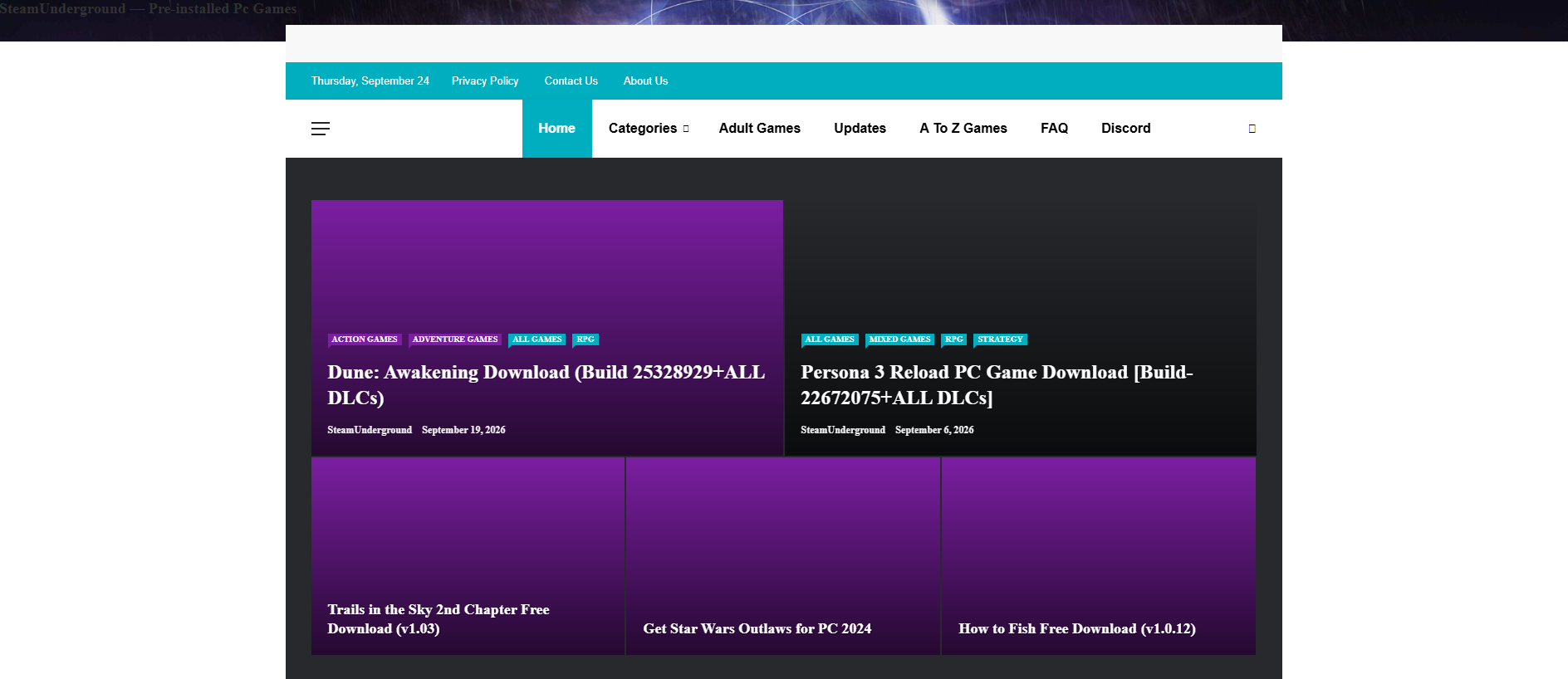Select ALL GAMES tag on Dune post
Image resolution: width=1568 pixels, height=679 pixels.
[537, 339]
